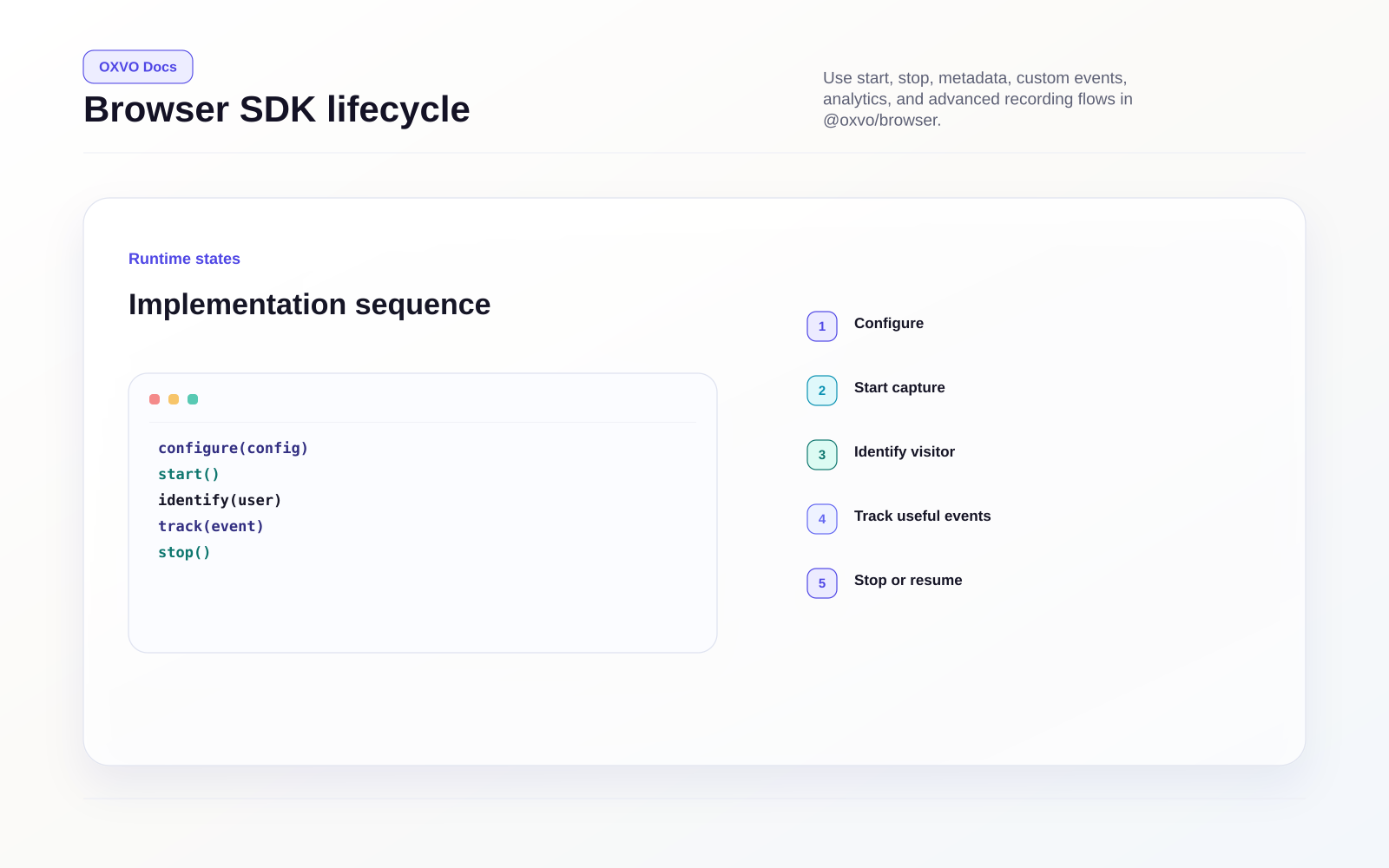Screen dimensions: 1389x868
Task: Click step number 4 badge
Action: click(822, 519)
